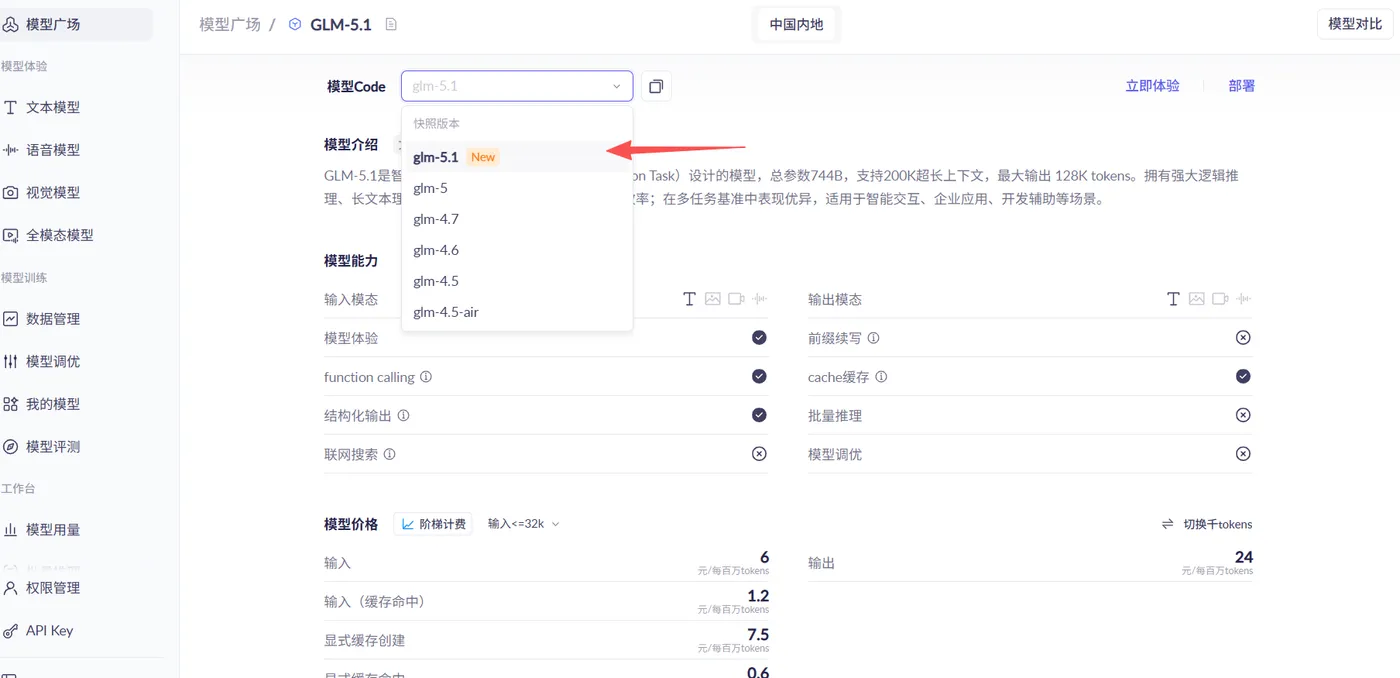
Task: Click the X status for 联网搜索
Action: (759, 454)
